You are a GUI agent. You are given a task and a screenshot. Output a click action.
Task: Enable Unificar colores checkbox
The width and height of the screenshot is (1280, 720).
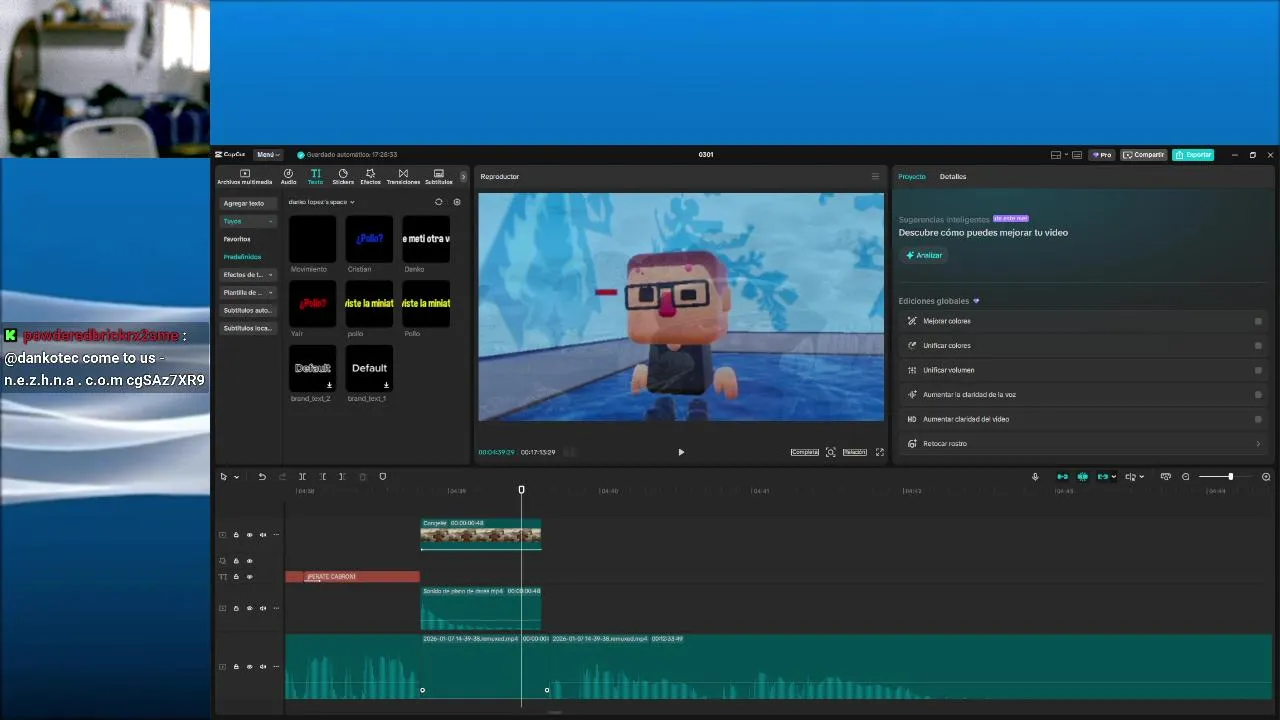coord(1258,346)
